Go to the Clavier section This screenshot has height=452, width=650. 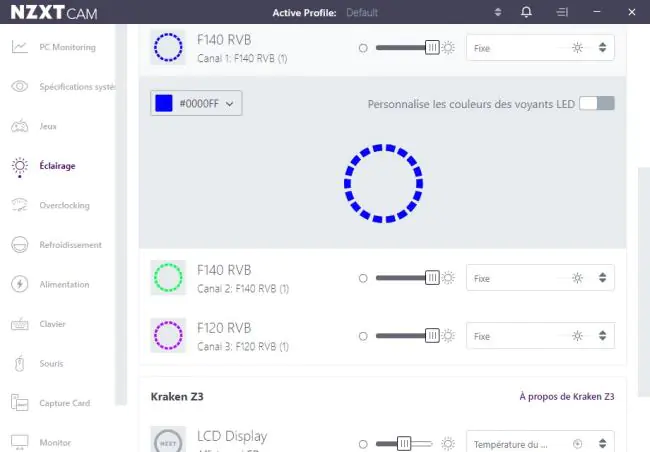point(52,324)
